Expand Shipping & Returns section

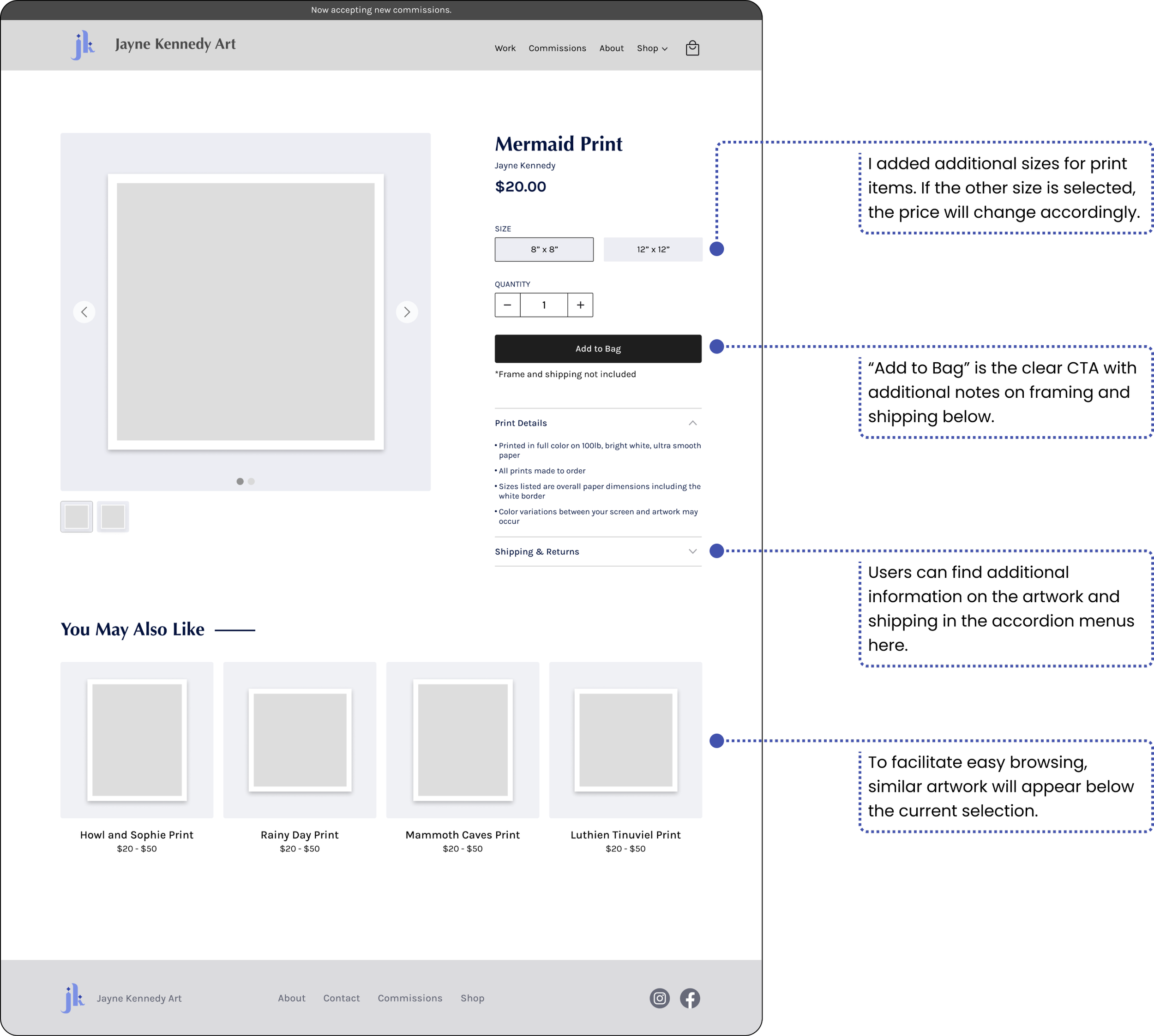[x=692, y=551]
